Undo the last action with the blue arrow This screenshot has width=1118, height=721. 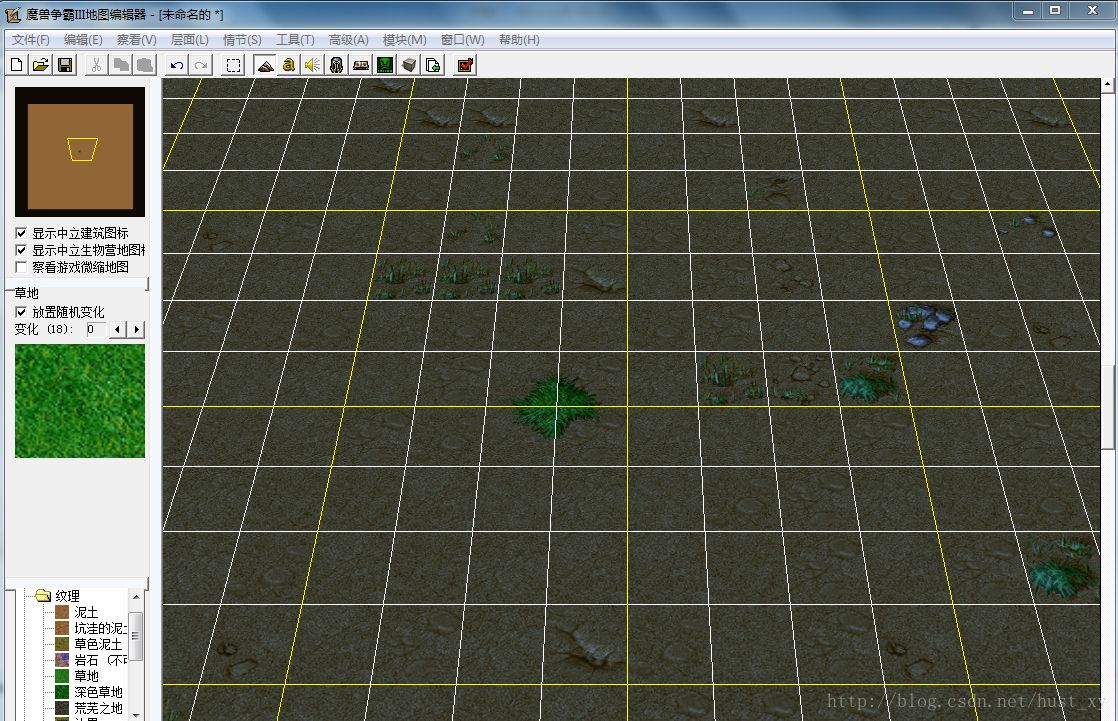177,66
